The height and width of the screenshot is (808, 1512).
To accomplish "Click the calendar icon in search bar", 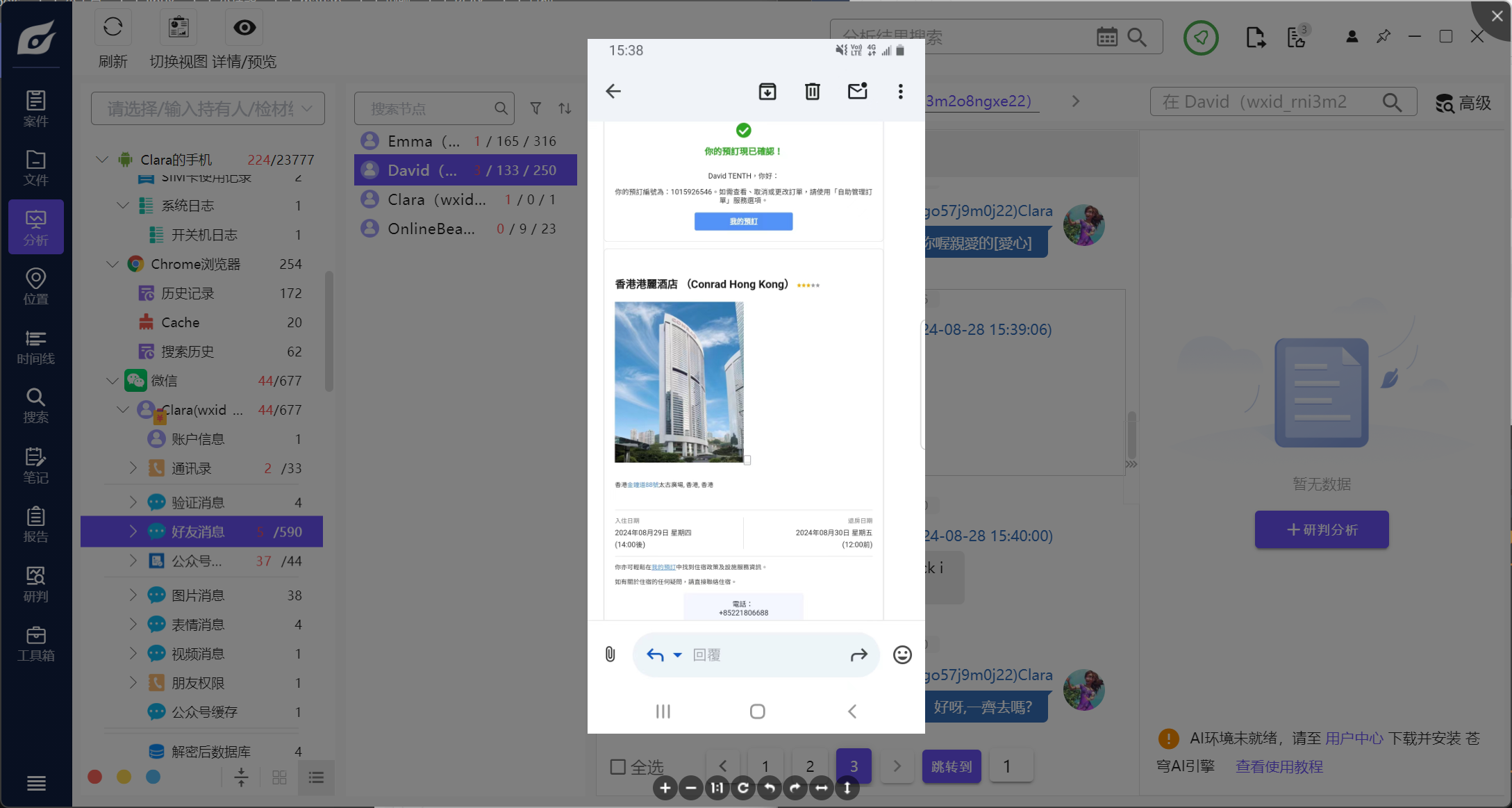I will click(x=1106, y=37).
